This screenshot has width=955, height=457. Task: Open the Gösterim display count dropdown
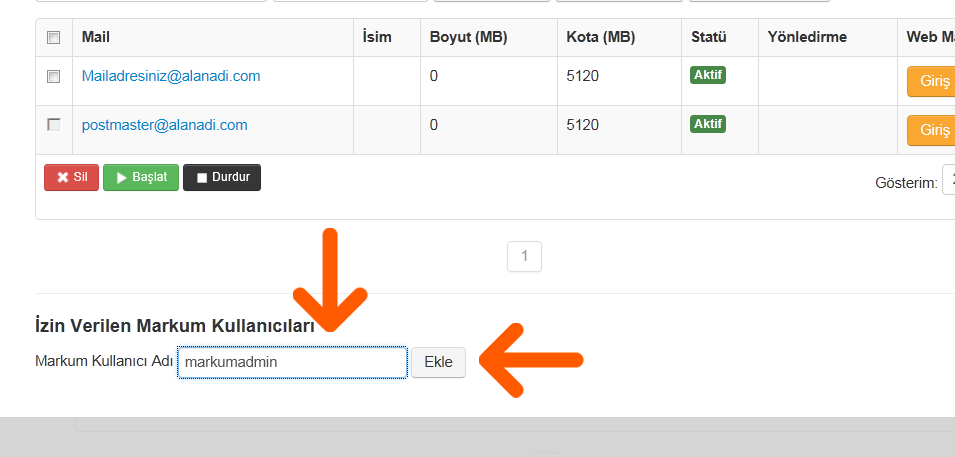(x=948, y=180)
